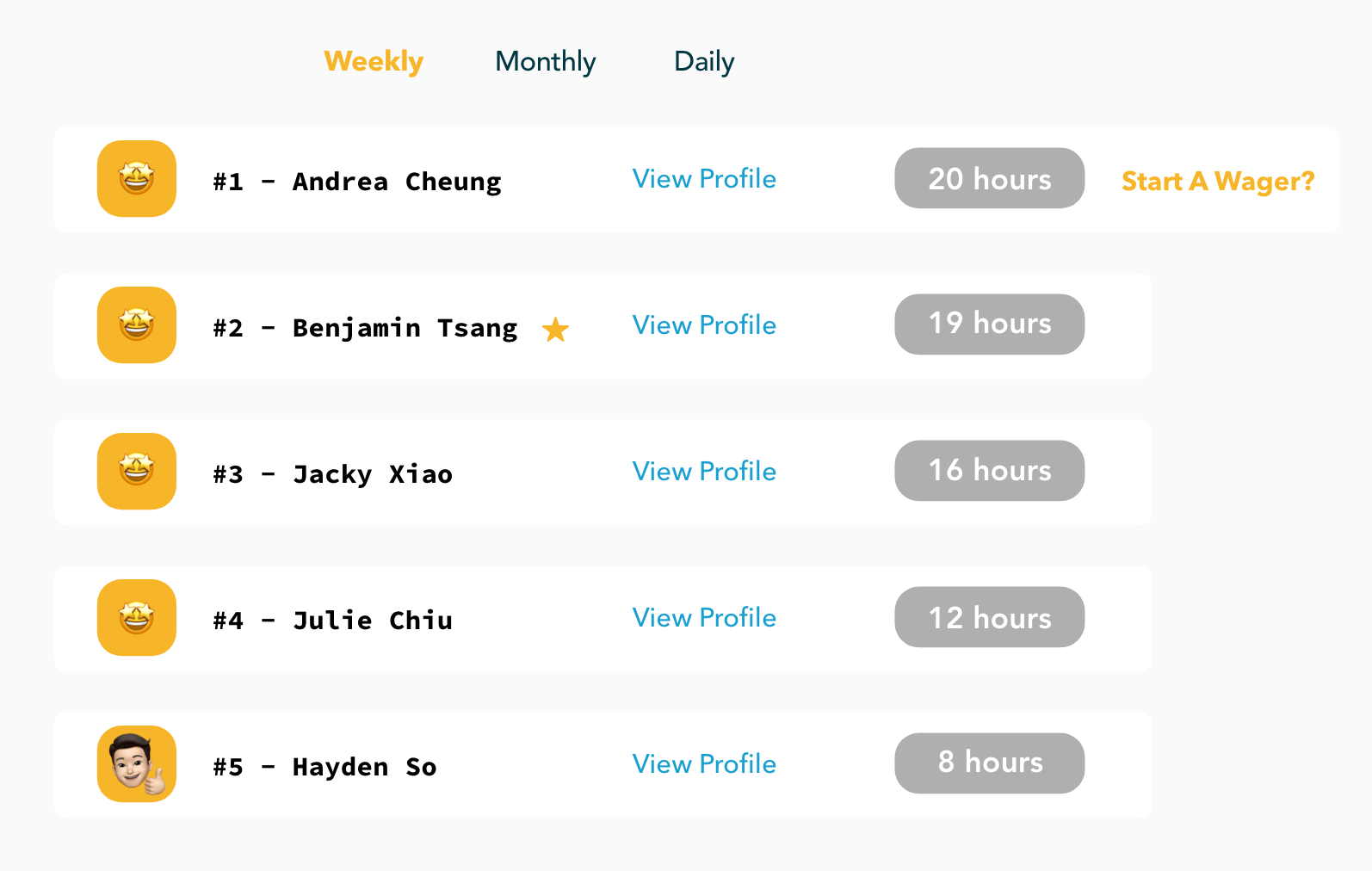
Task: View Andrea Cheung's profile
Action: pos(703,178)
